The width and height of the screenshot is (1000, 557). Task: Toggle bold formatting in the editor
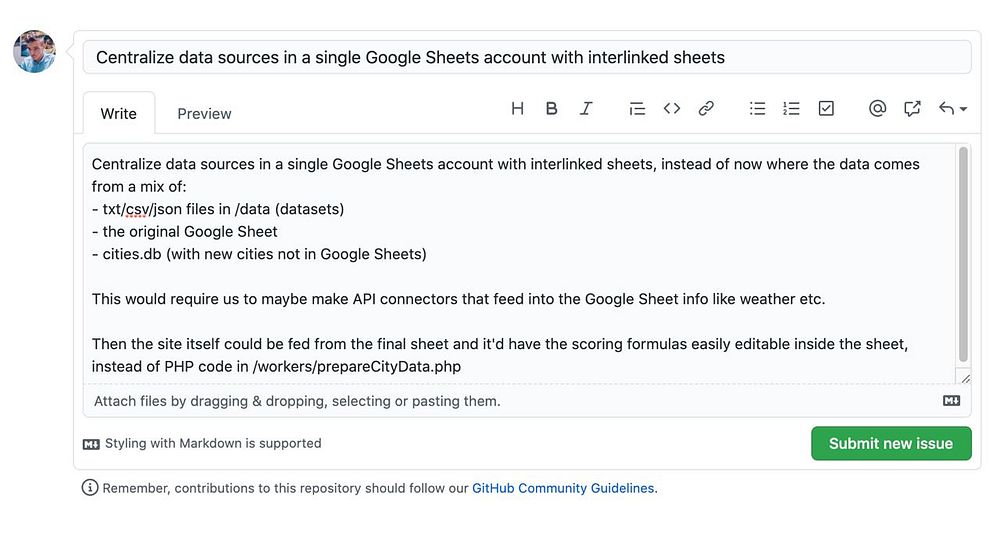tap(551, 109)
